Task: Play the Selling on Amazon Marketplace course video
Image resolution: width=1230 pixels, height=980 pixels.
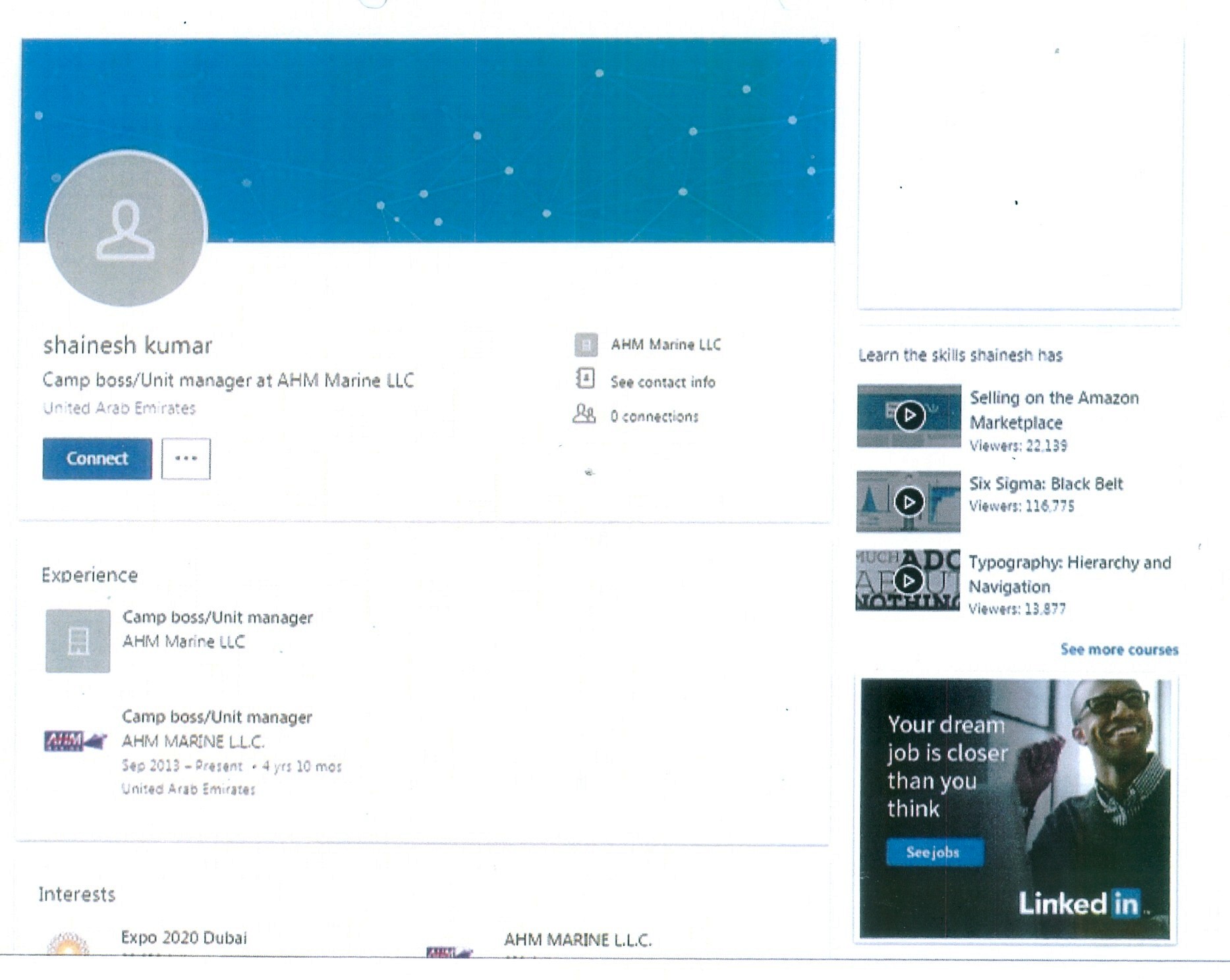Action: pyautogui.click(x=909, y=416)
